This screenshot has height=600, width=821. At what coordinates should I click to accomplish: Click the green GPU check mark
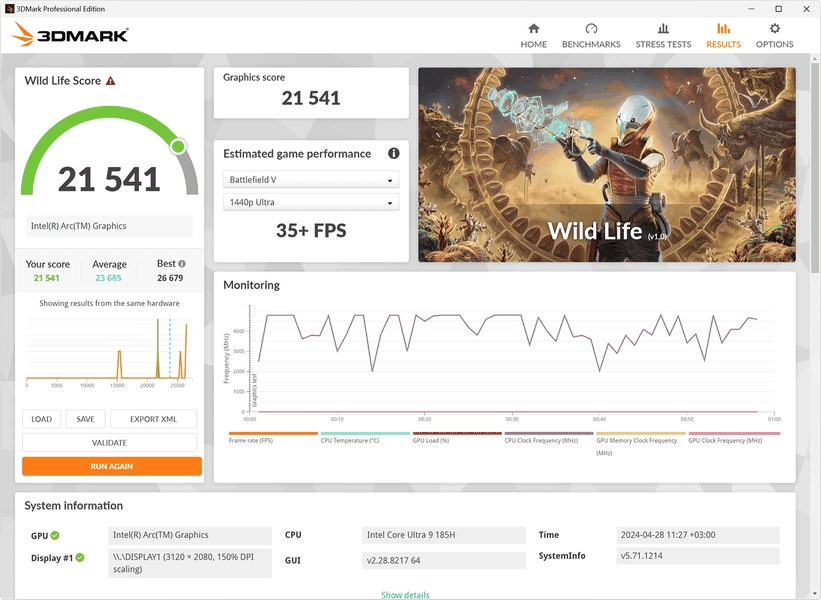tap(55, 535)
